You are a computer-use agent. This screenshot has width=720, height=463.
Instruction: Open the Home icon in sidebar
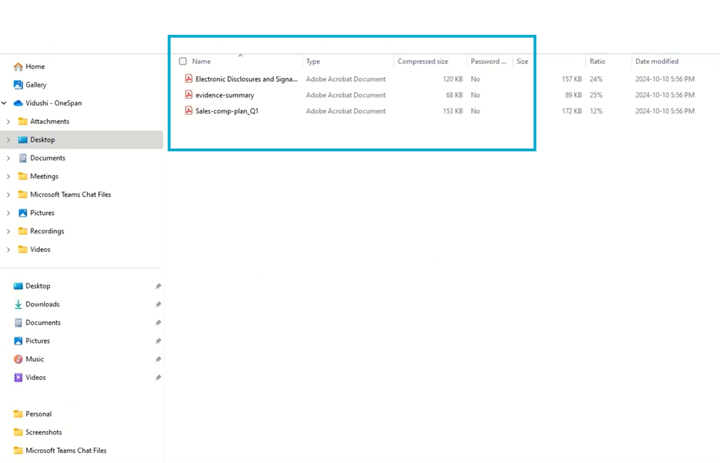[x=18, y=67]
